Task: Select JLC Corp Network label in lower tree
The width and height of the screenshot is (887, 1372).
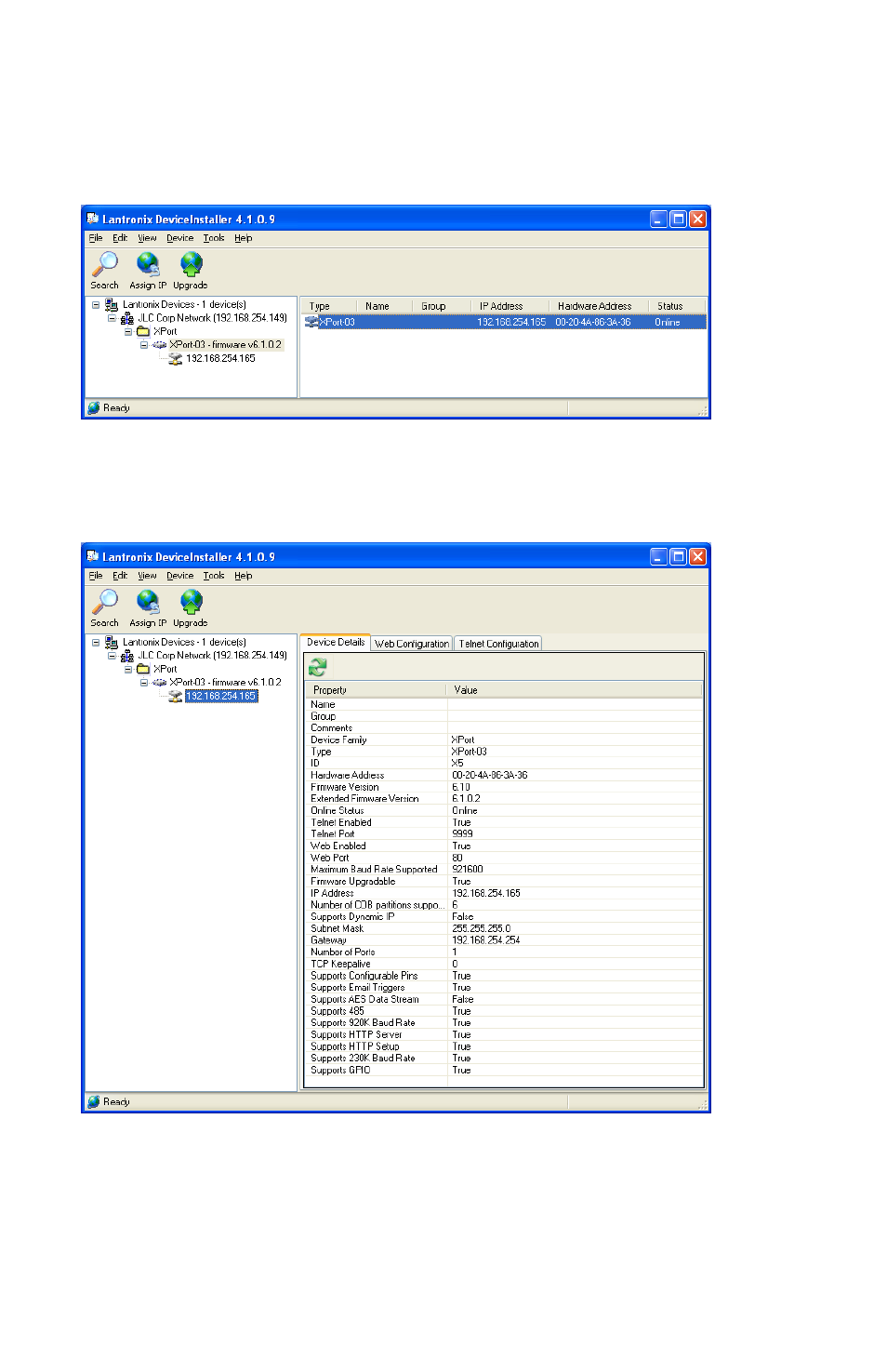Action: click(213, 656)
